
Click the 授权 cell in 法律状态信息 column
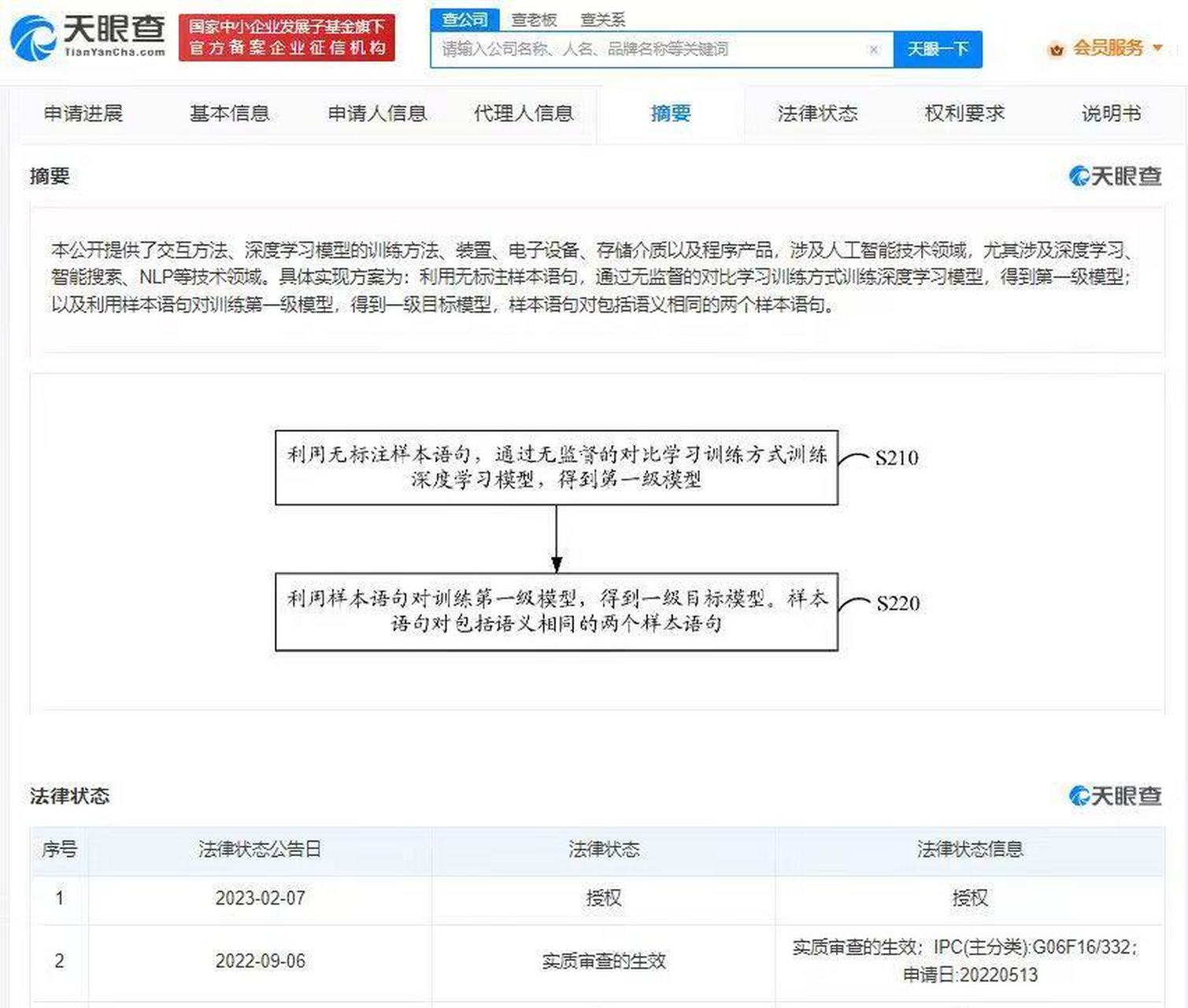[x=970, y=898]
